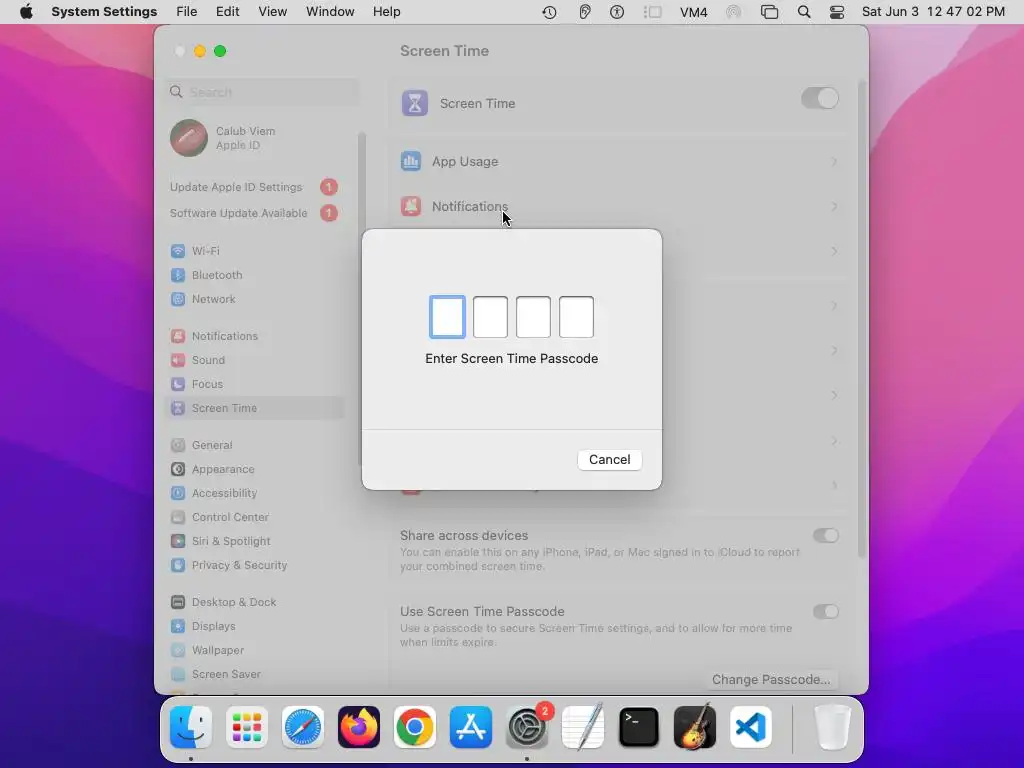Open Visual Studio Code from Dock
Viewport: 1024px width, 768px height.
pyautogui.click(x=750, y=727)
